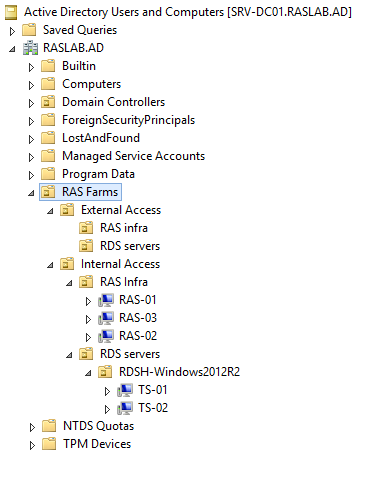Select the External Access label
Viewport: 368px width, 479px height.
coord(121,210)
